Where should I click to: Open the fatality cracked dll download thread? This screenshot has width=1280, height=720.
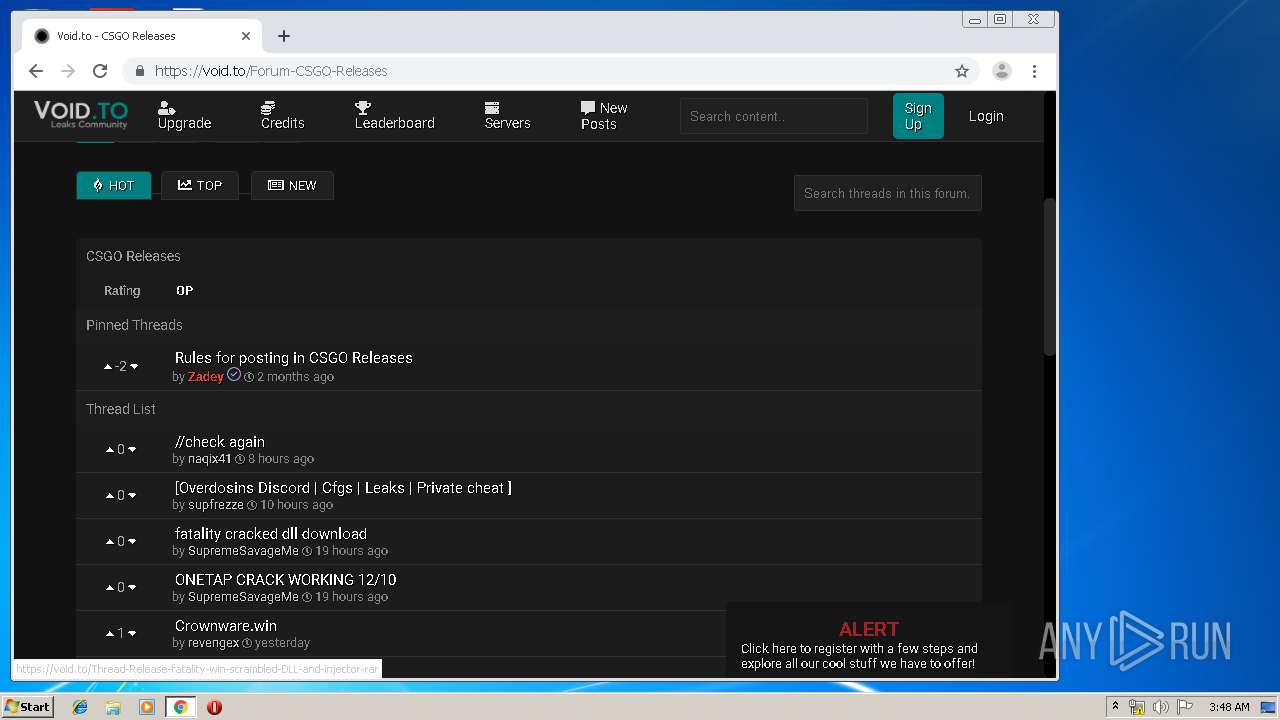(271, 533)
